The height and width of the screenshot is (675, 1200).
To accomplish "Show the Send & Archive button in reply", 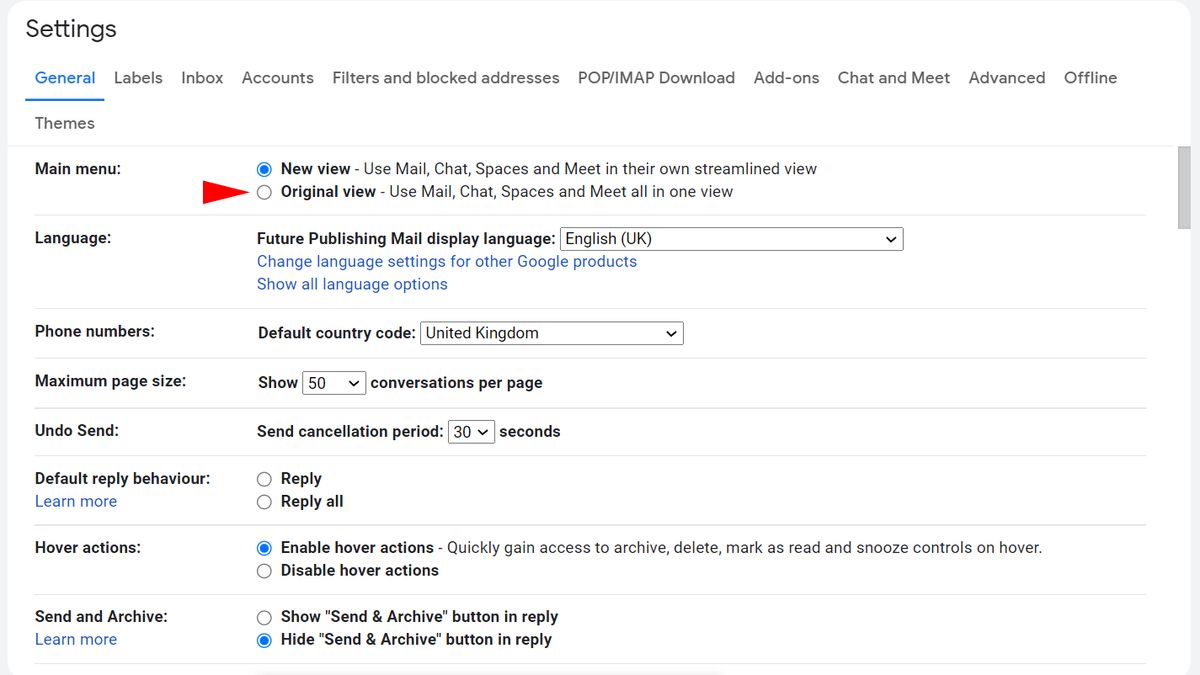I will pyautogui.click(x=264, y=617).
